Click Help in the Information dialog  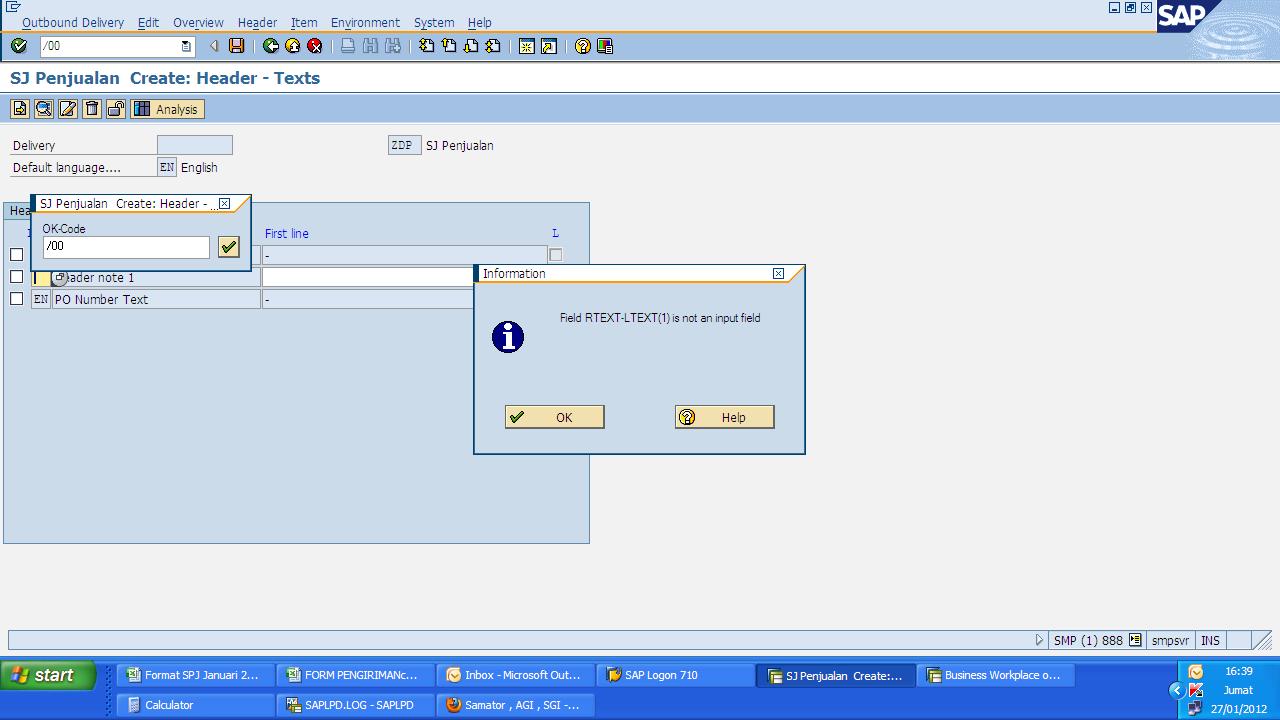tap(725, 417)
